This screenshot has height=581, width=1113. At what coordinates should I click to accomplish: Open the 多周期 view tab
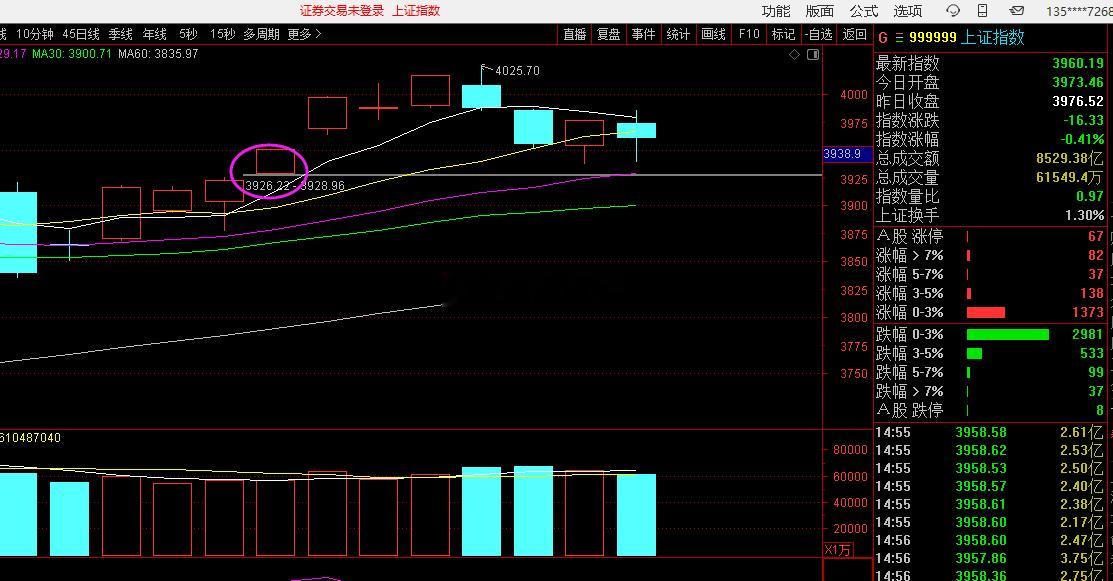pos(261,33)
